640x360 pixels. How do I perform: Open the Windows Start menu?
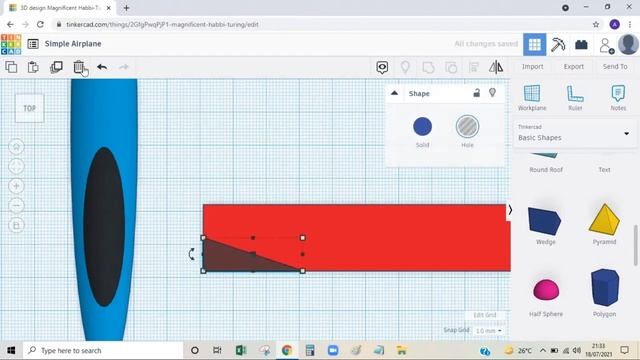(x=11, y=351)
